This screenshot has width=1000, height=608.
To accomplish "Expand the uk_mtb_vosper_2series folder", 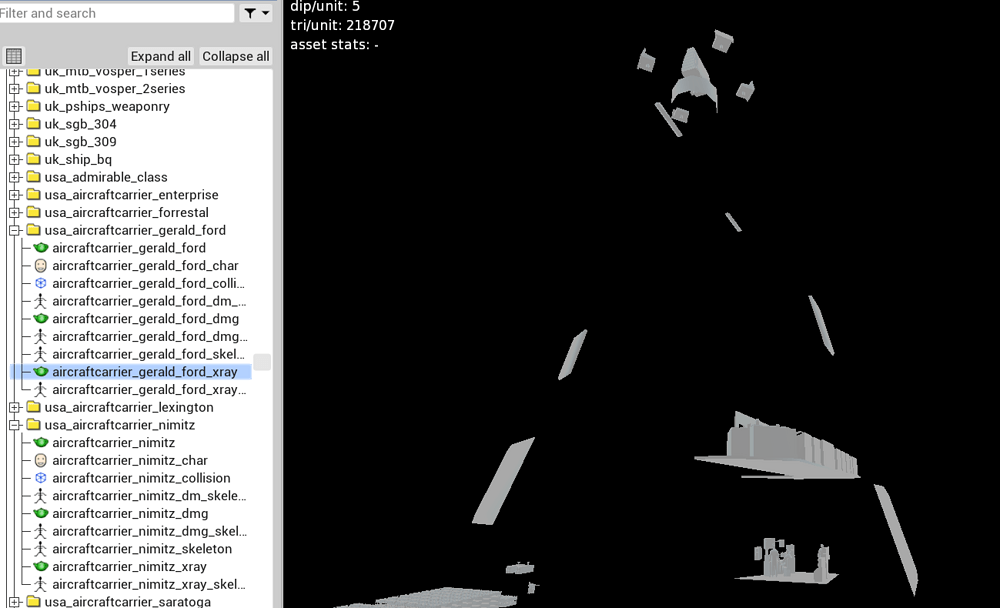I will pos(15,89).
